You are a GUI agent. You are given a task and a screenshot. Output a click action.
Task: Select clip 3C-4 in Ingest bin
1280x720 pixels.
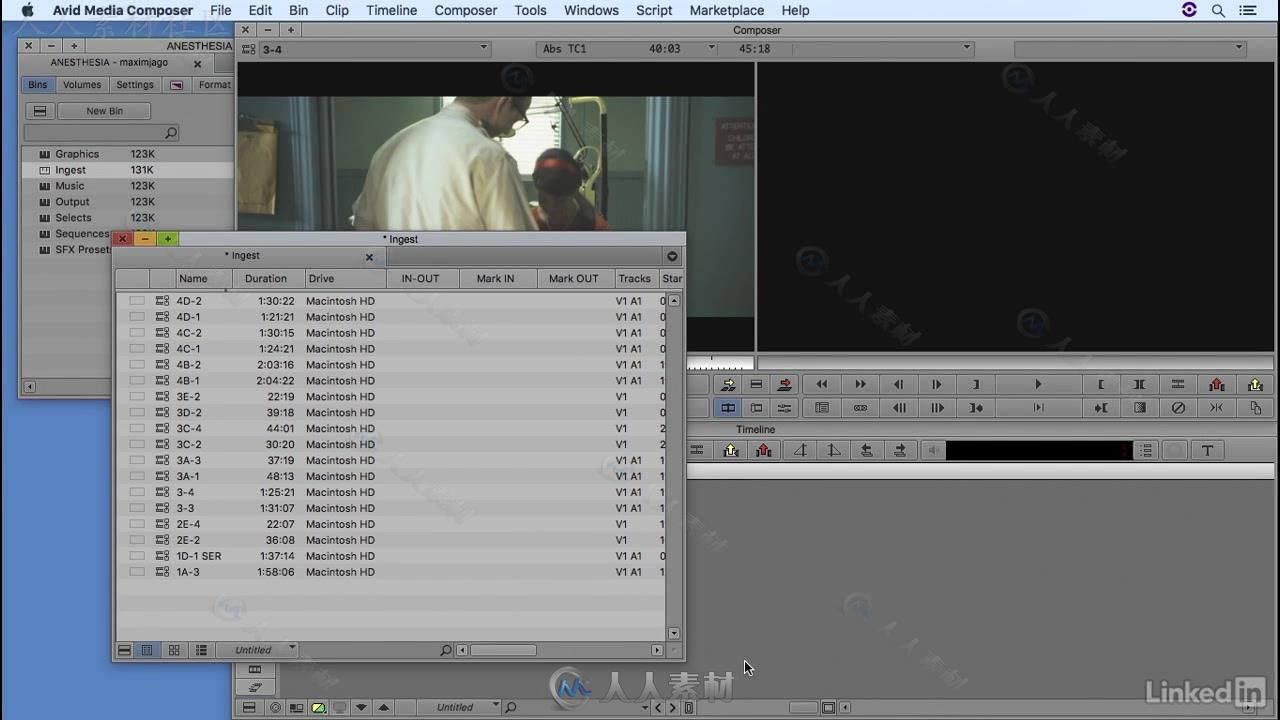coord(188,428)
